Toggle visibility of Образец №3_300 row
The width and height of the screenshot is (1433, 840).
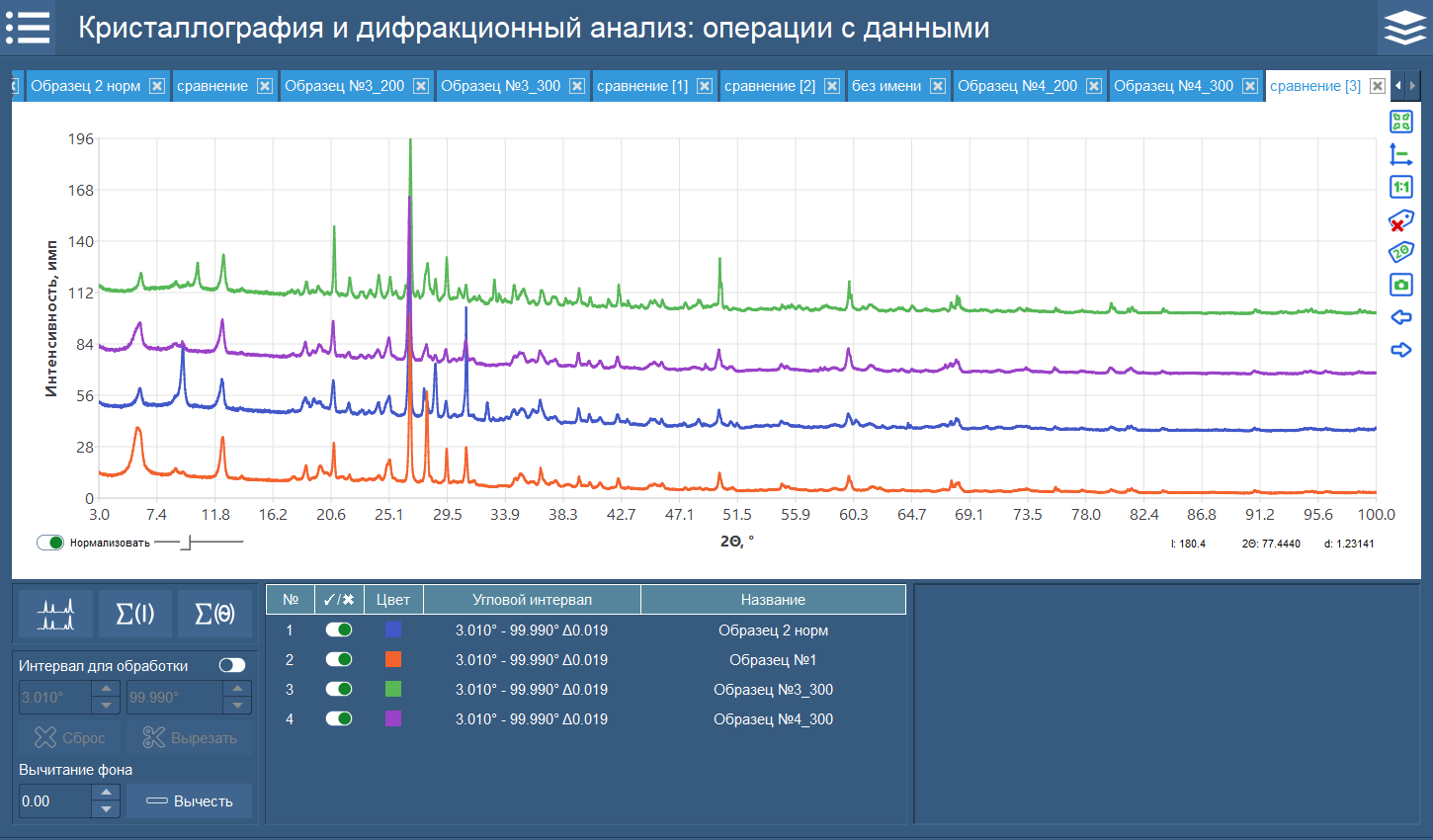click(339, 689)
